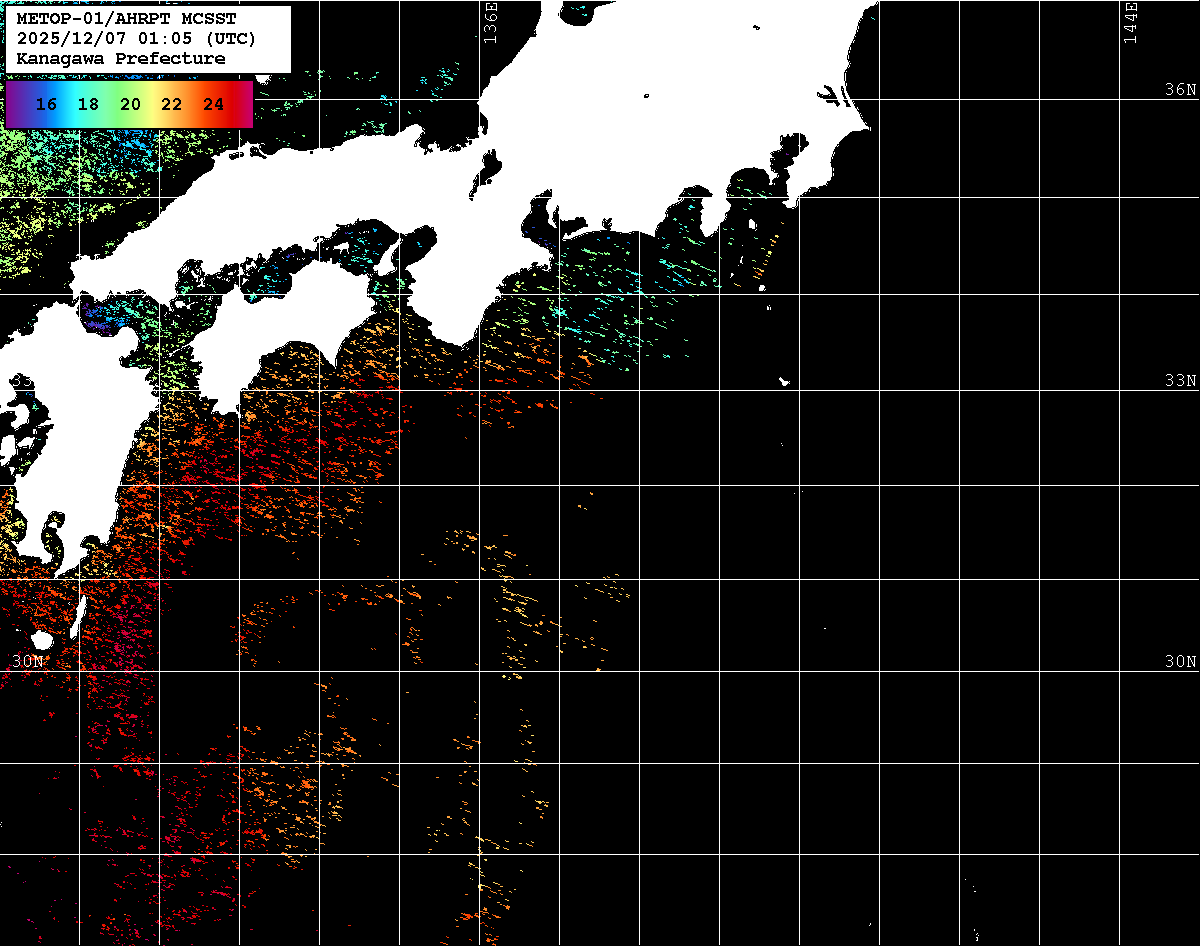The height and width of the screenshot is (946, 1200).
Task: Click the 24 value on the color scale
Action: coord(213,104)
